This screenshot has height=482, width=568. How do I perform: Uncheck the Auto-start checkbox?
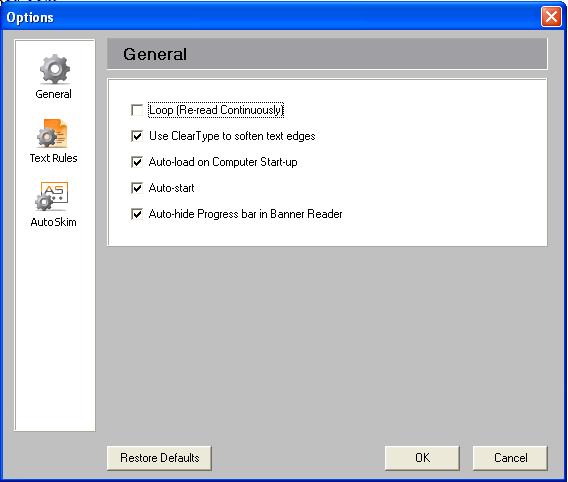[x=137, y=188]
